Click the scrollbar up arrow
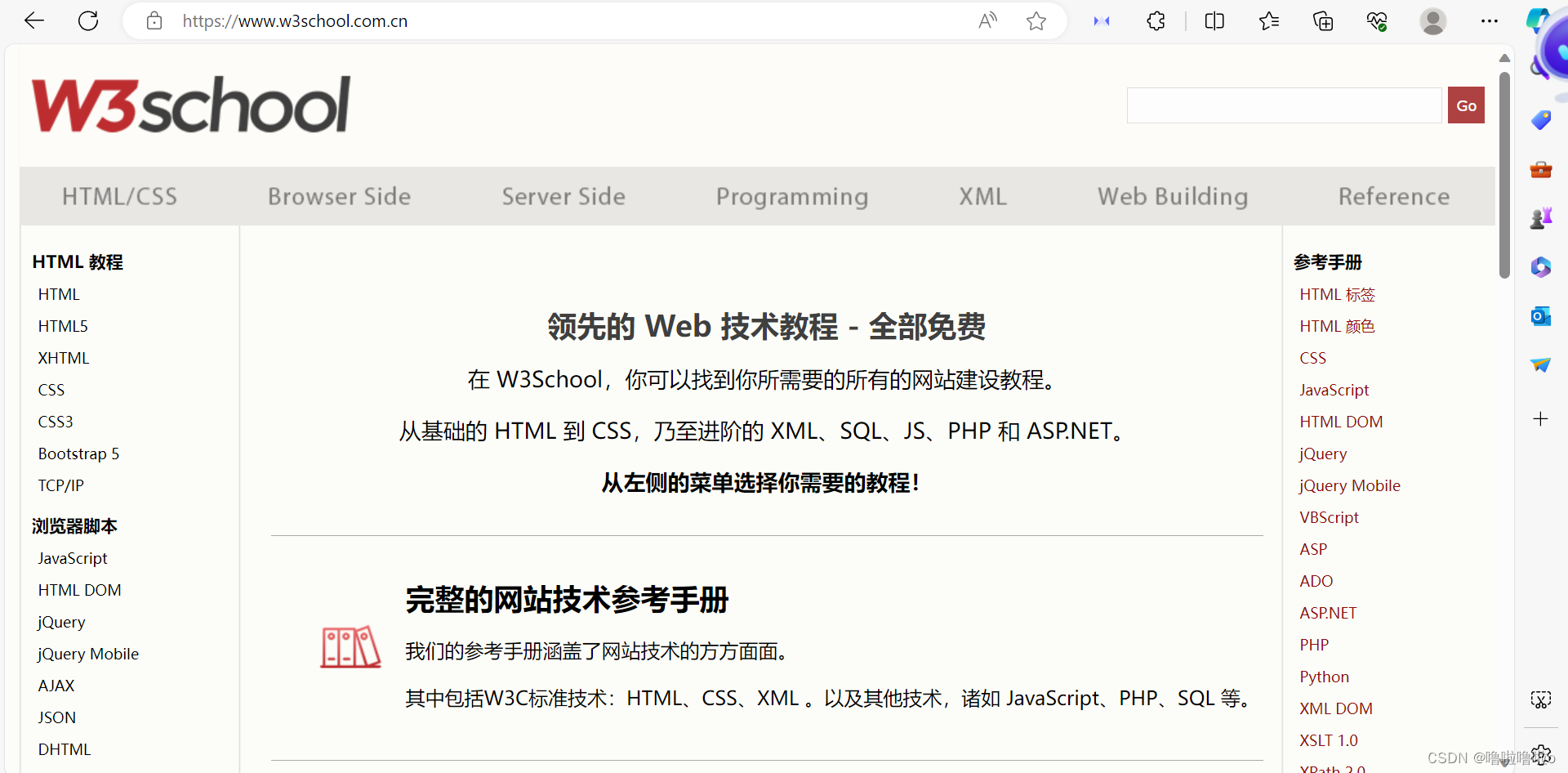This screenshot has height=773, width=1568. 1503,57
